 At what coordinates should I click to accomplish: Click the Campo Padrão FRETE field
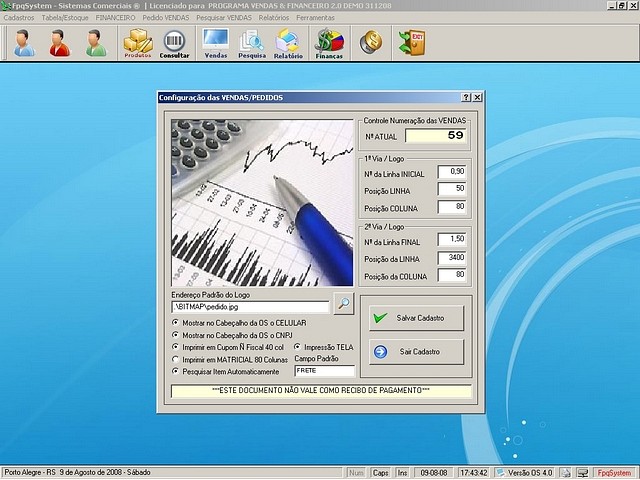(x=317, y=371)
